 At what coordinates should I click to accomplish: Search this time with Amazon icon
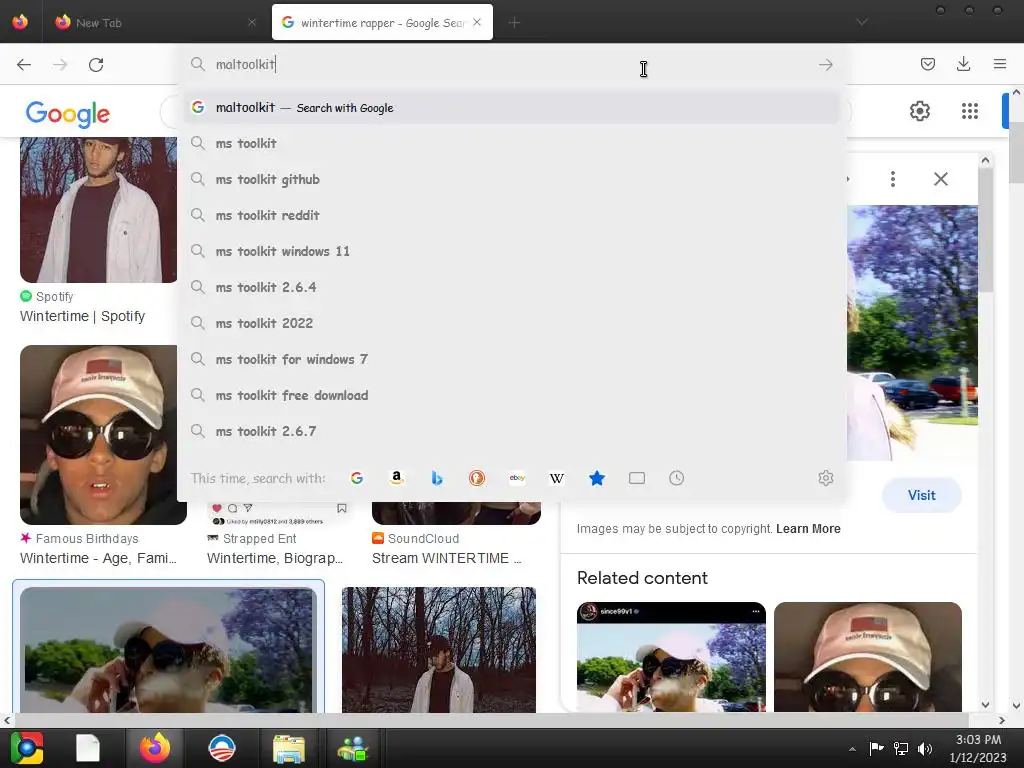click(396, 478)
